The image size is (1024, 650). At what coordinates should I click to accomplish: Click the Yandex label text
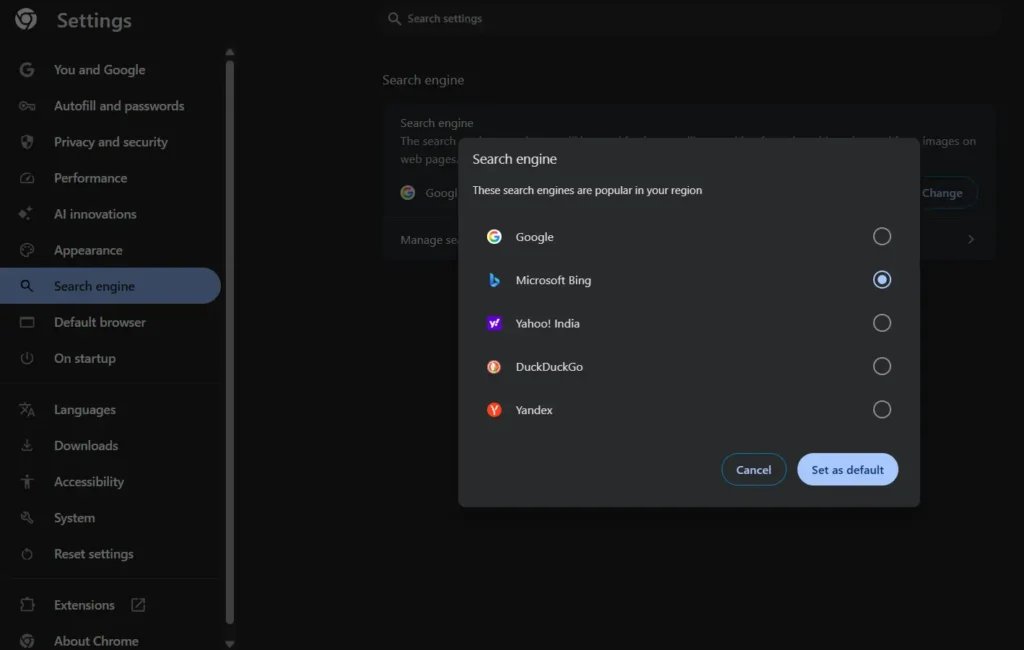pos(534,410)
